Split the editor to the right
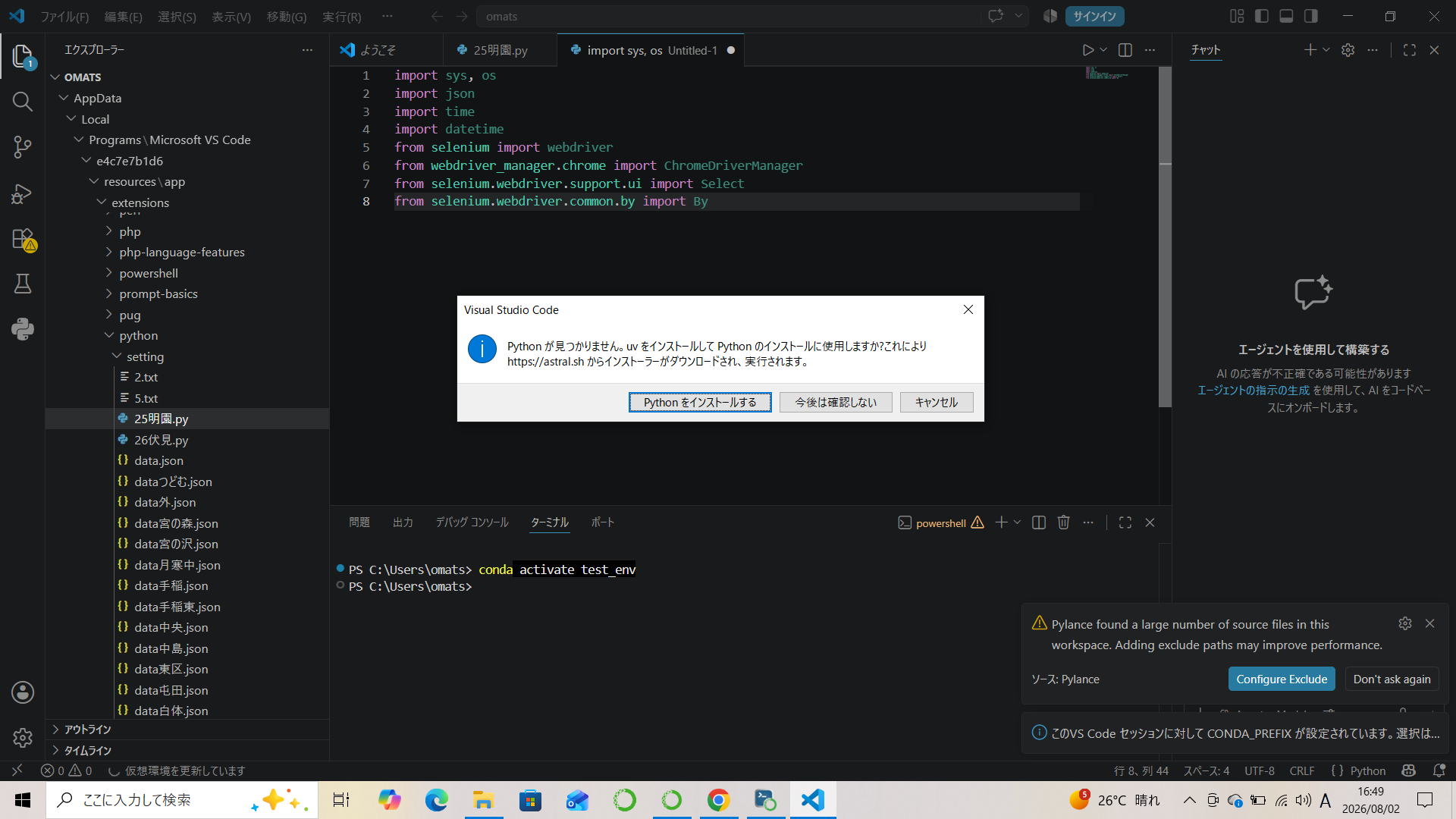The width and height of the screenshot is (1456, 819). pyautogui.click(x=1125, y=50)
